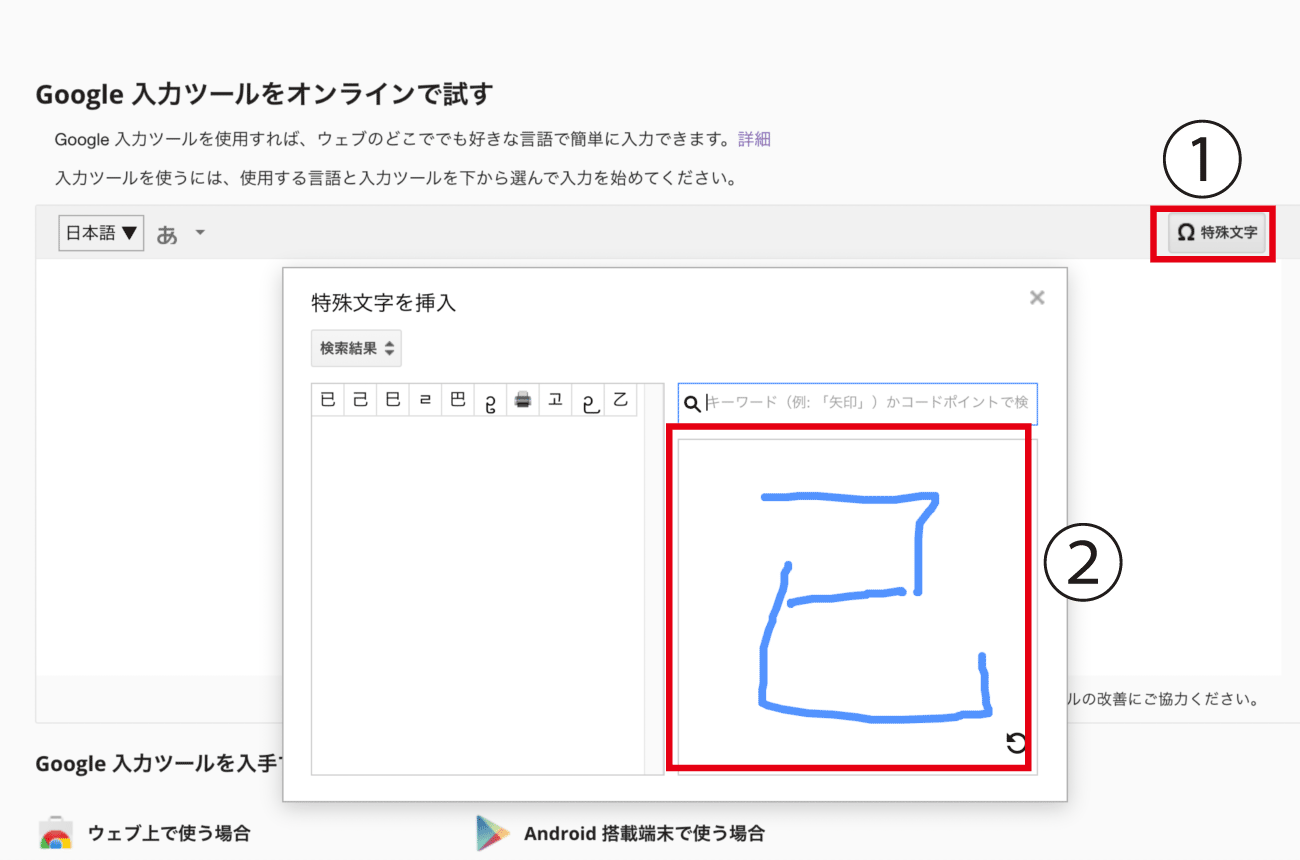Insert the second result character 己
Viewport: 1300px width, 860px height.
(x=360, y=400)
